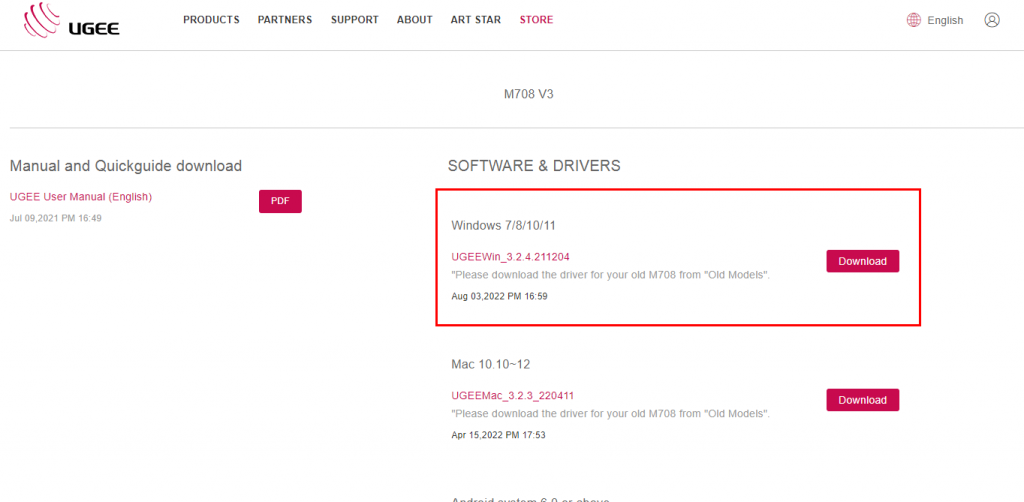Open the ABOUT menu
The height and width of the screenshot is (502, 1024).
pyautogui.click(x=415, y=20)
